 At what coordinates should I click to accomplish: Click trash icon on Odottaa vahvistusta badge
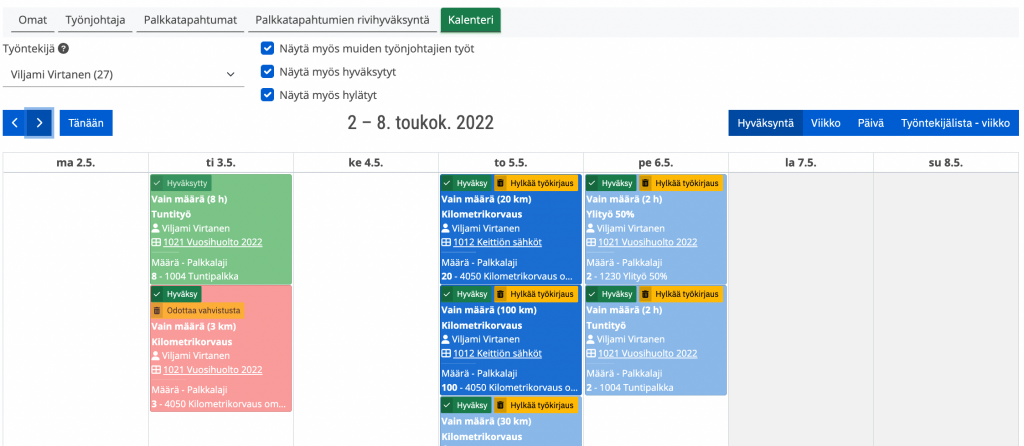point(157,311)
